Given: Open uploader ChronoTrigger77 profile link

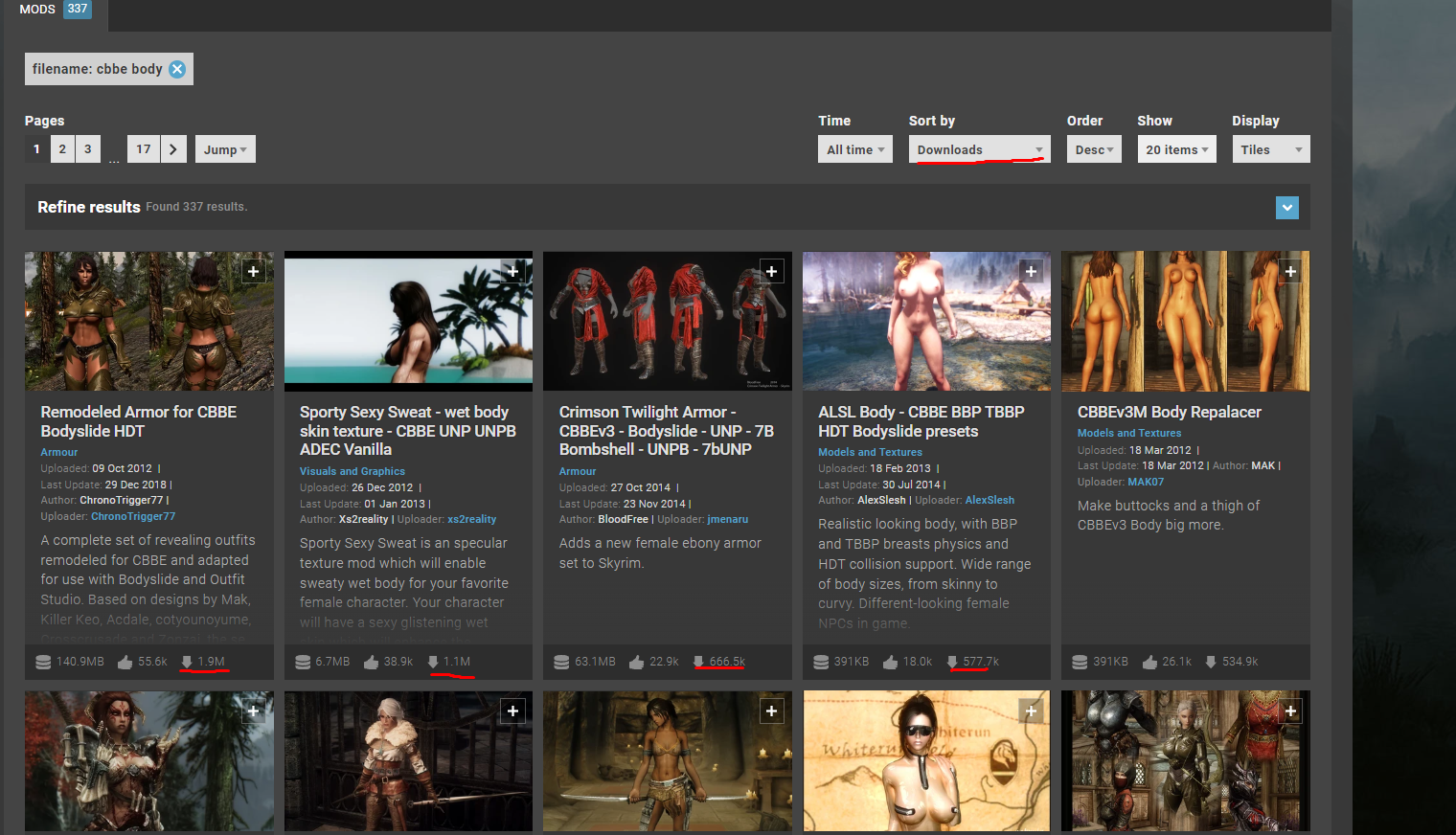Looking at the screenshot, I should pos(133,516).
